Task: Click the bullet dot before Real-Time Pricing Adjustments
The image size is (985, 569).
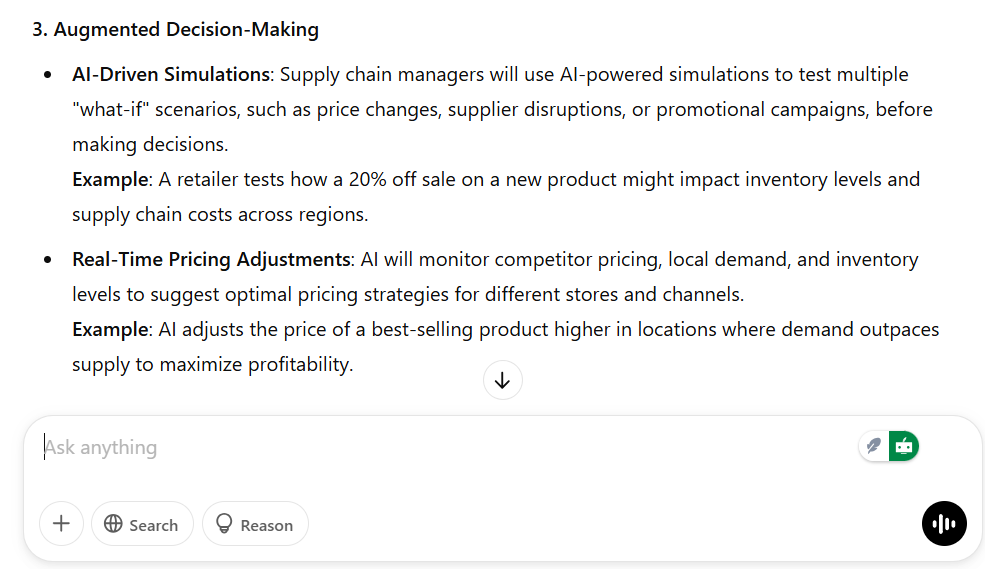Action: point(48,260)
